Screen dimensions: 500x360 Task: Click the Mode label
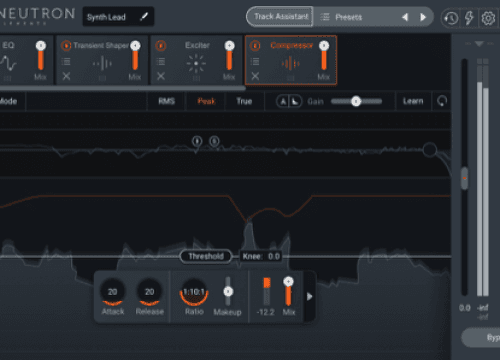click(8, 101)
